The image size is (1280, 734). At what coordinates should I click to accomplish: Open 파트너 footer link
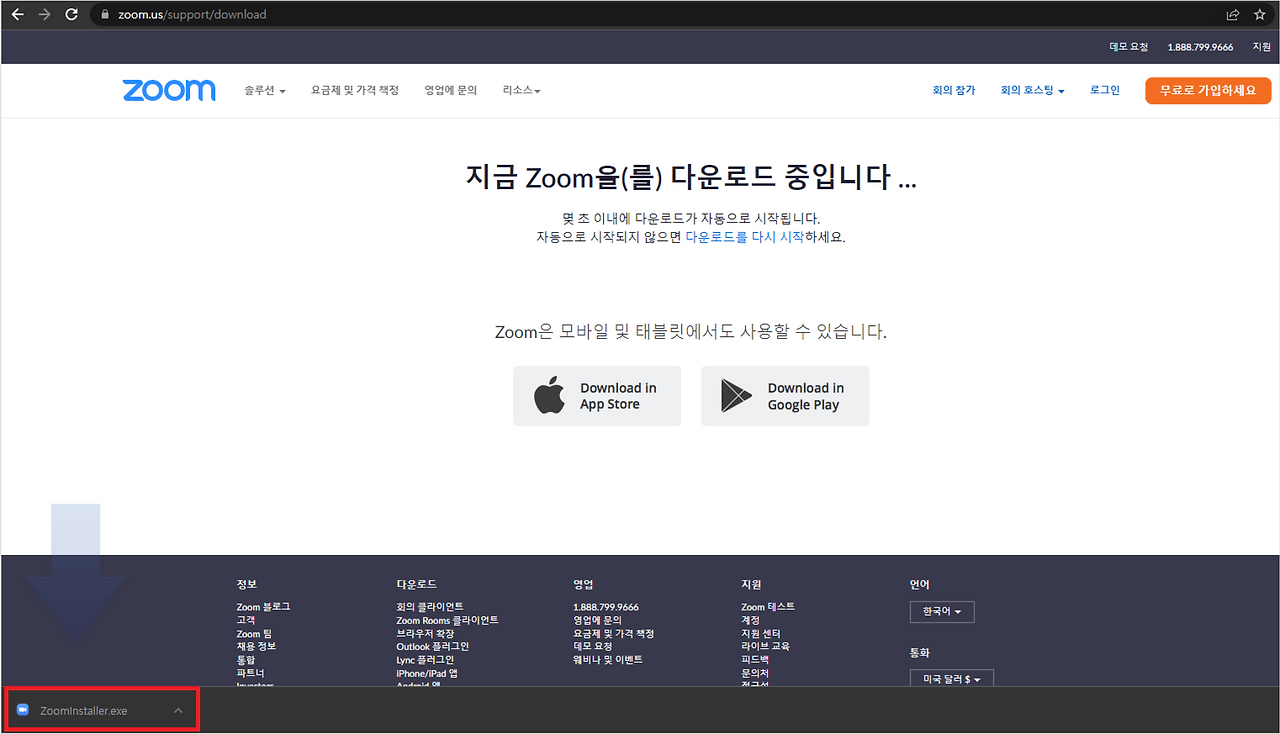(251, 673)
